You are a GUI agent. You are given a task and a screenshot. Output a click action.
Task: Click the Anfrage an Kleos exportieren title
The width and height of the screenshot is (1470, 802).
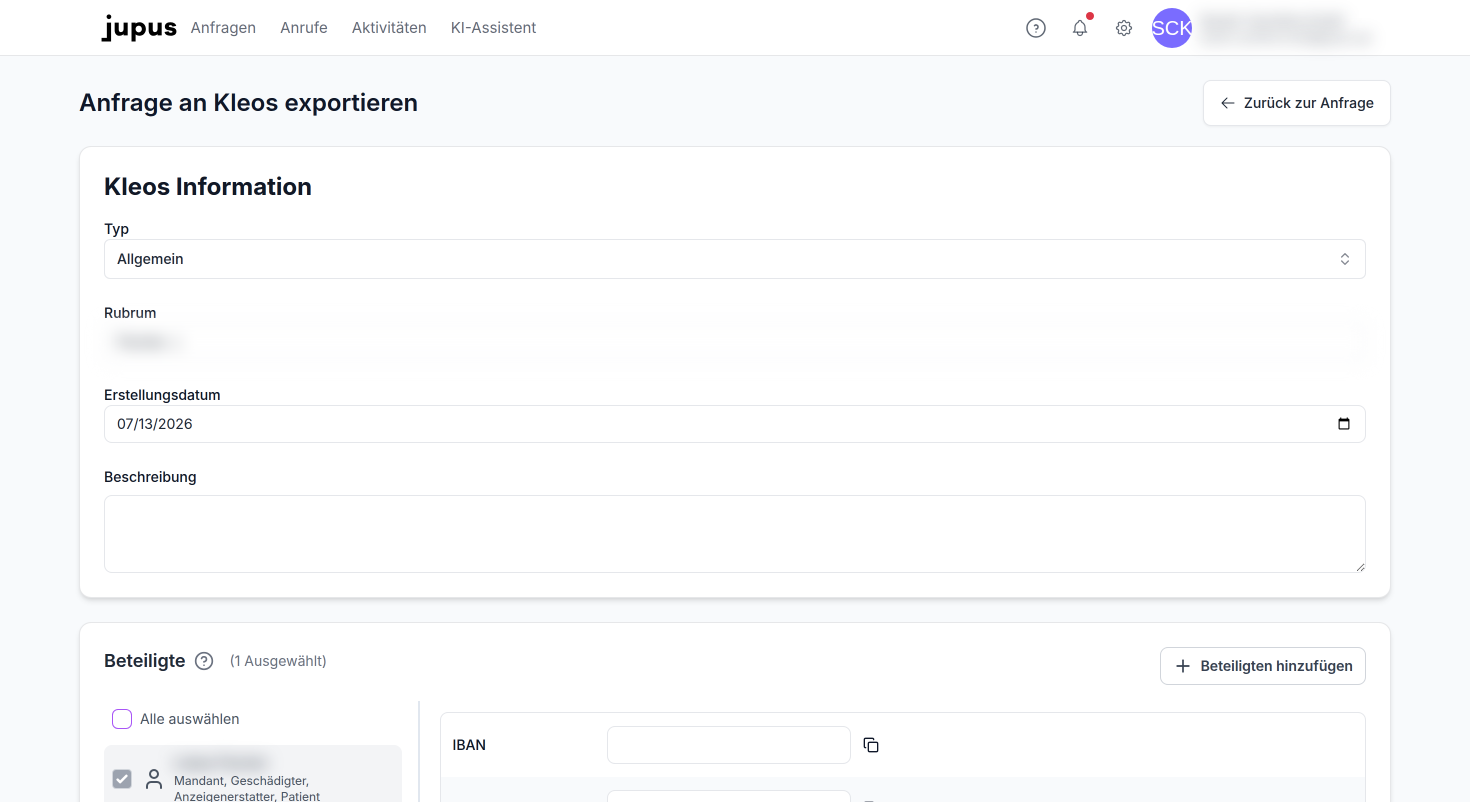tap(249, 103)
